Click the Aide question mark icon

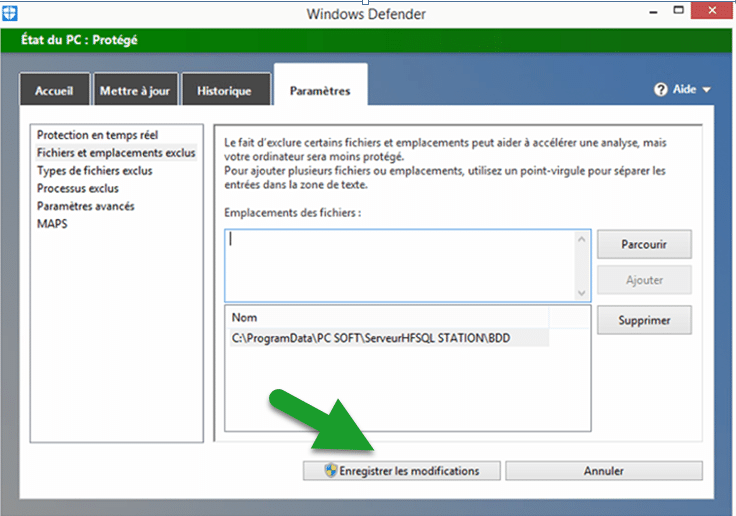point(660,89)
